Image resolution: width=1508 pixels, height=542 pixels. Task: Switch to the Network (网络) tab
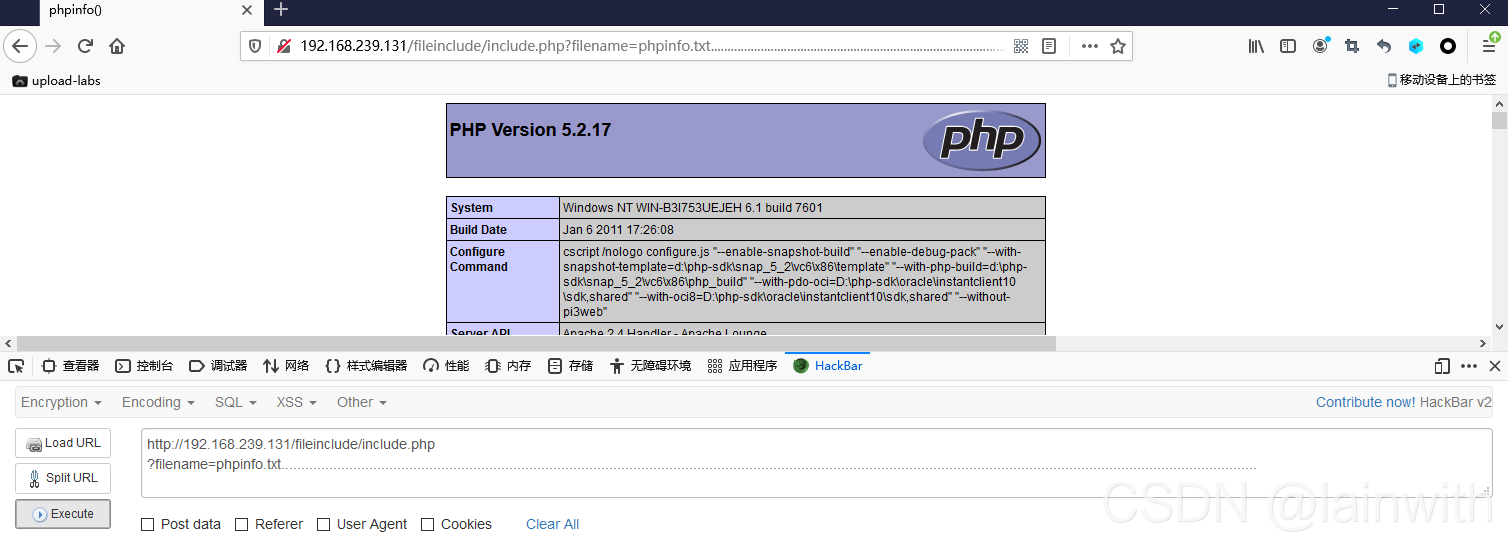[286, 366]
